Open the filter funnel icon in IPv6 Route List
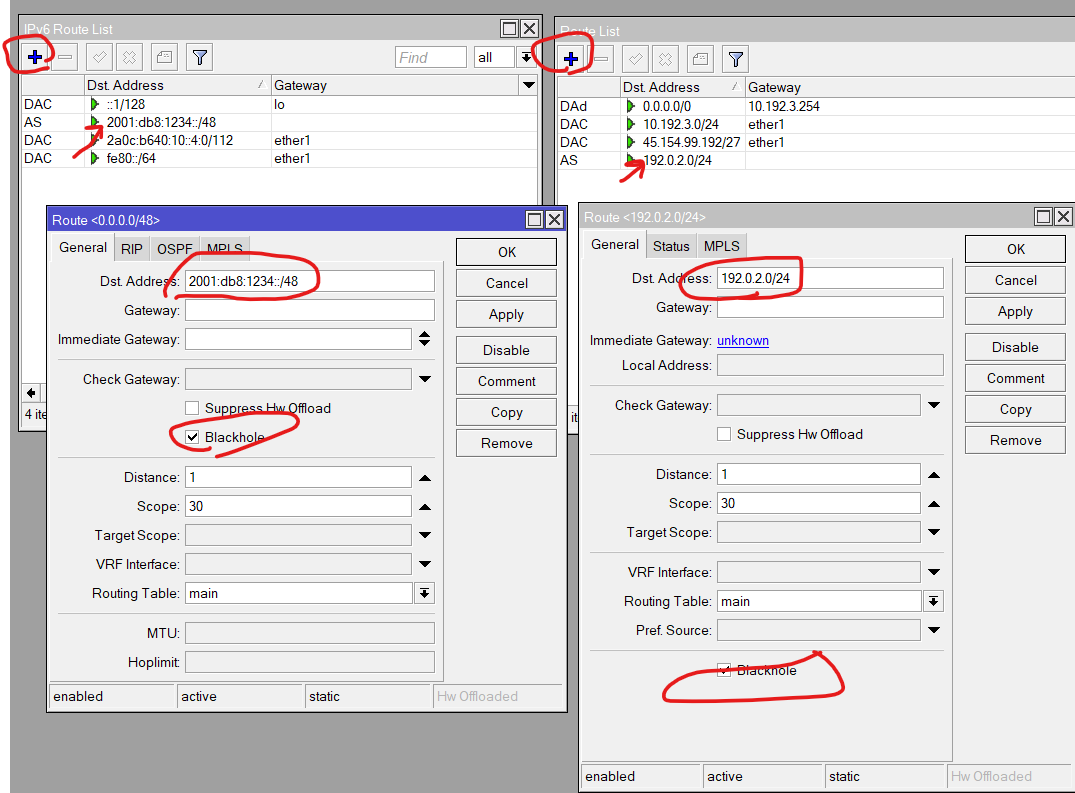The image size is (1075, 793). click(198, 57)
